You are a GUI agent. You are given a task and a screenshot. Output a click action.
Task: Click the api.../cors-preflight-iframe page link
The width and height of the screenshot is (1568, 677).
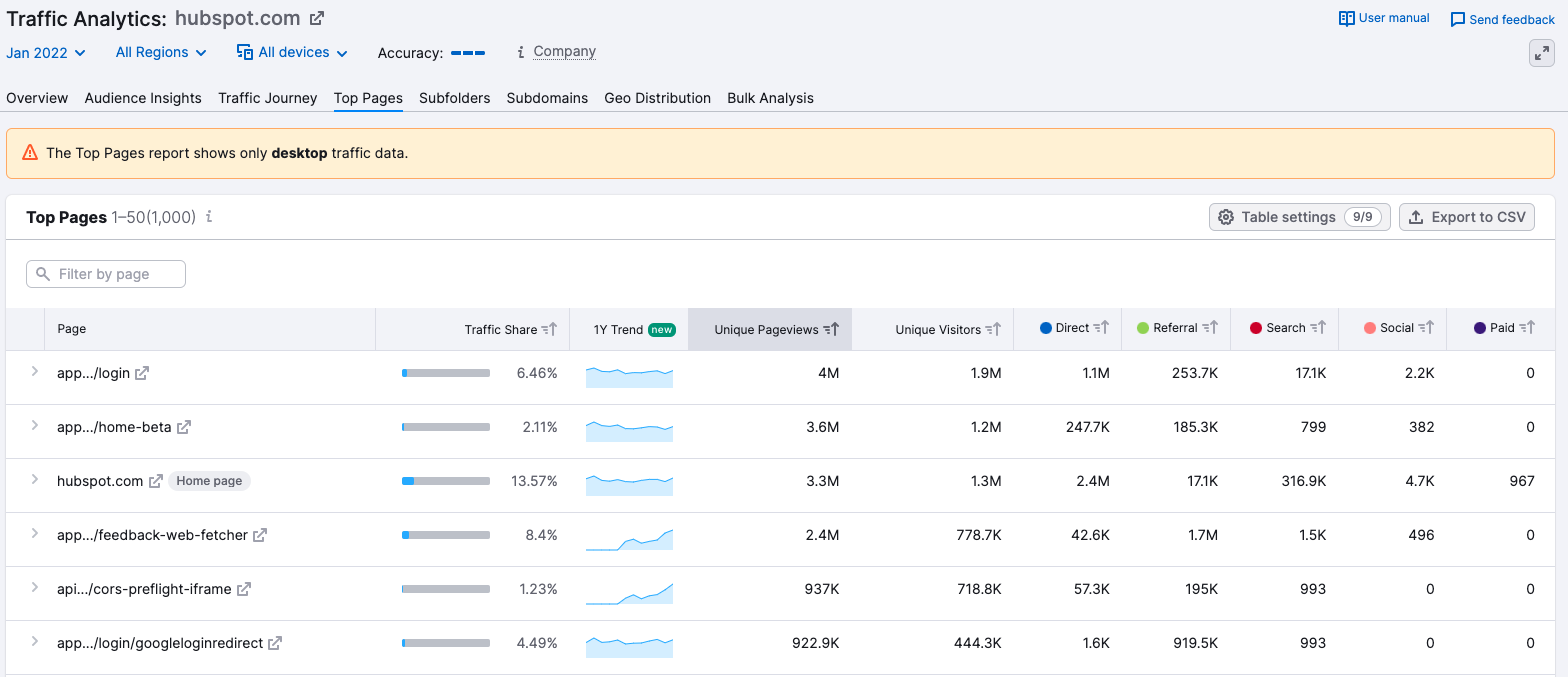click(144, 589)
